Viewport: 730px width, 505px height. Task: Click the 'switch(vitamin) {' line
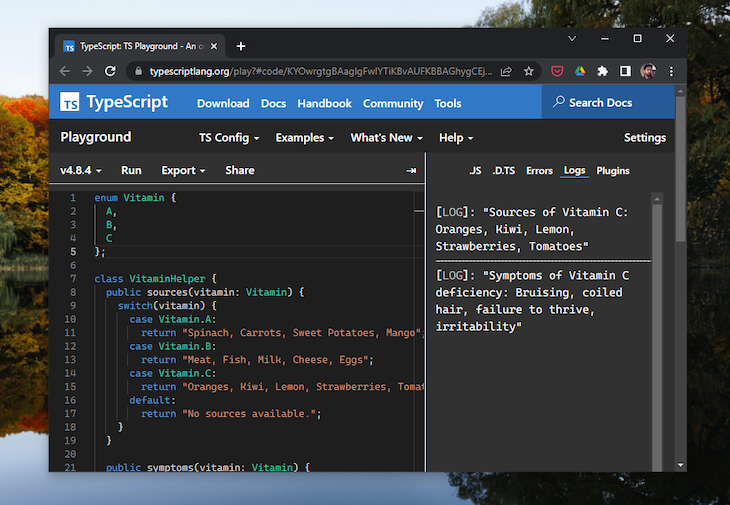pyautogui.click(x=167, y=306)
